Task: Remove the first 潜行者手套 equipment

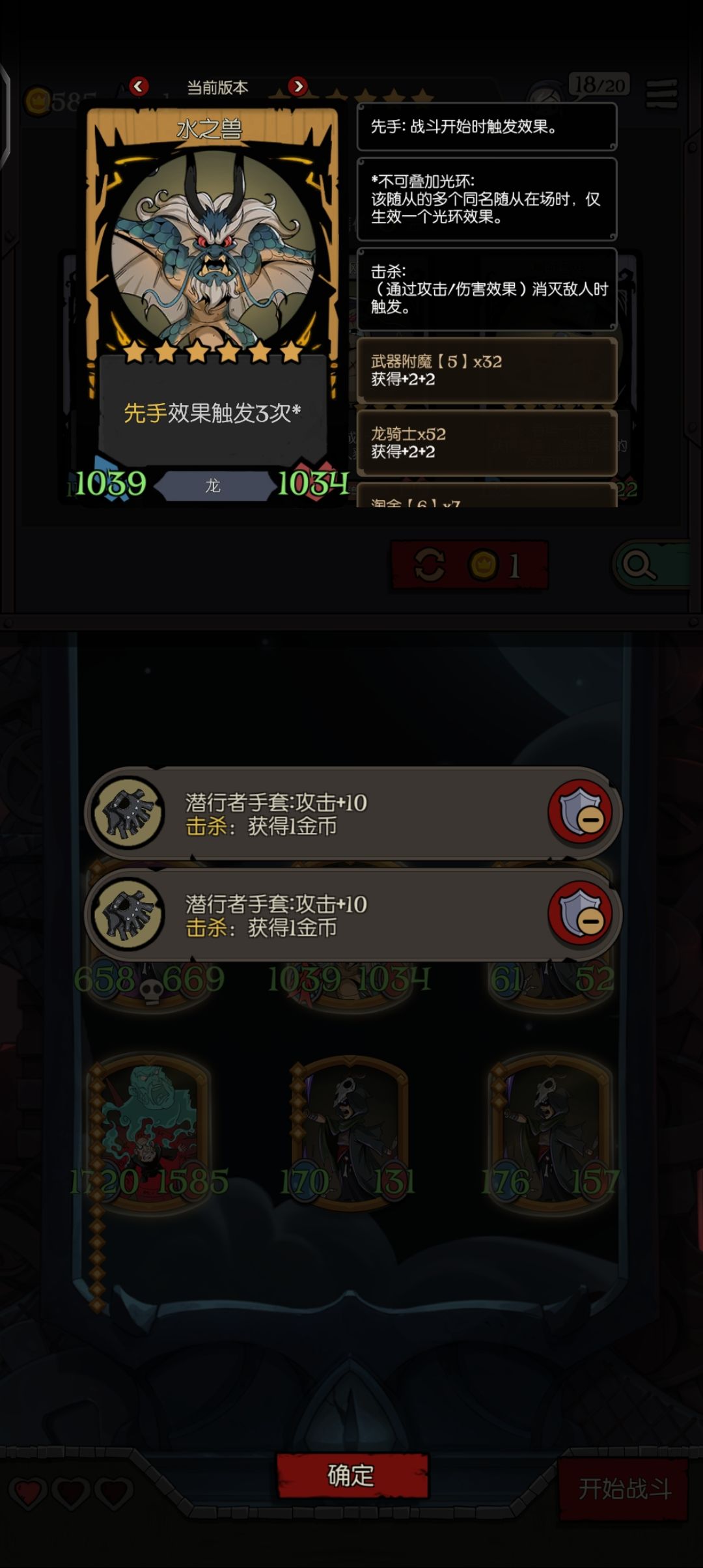Action: point(581,811)
